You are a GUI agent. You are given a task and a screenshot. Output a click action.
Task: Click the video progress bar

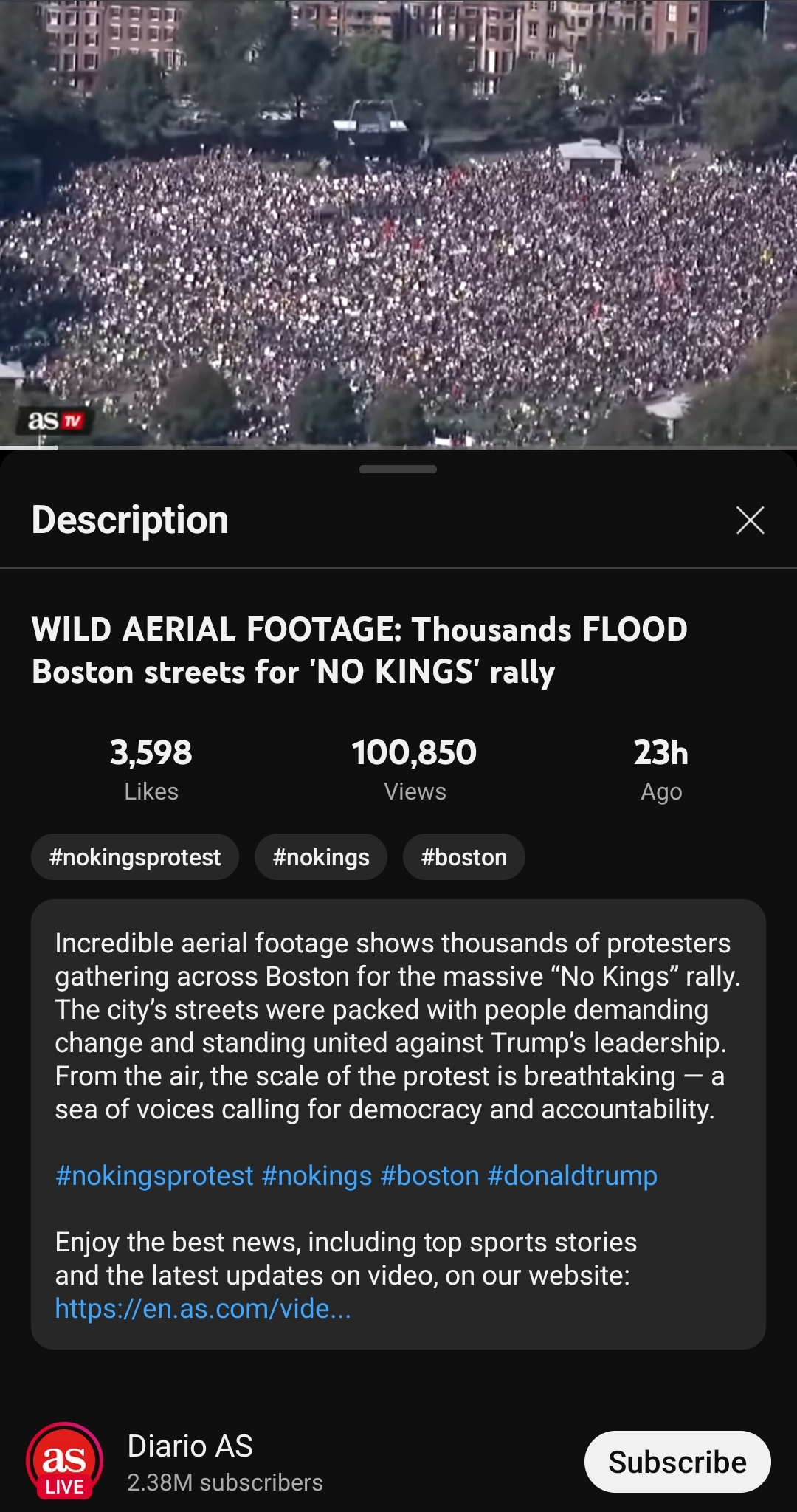click(398, 447)
